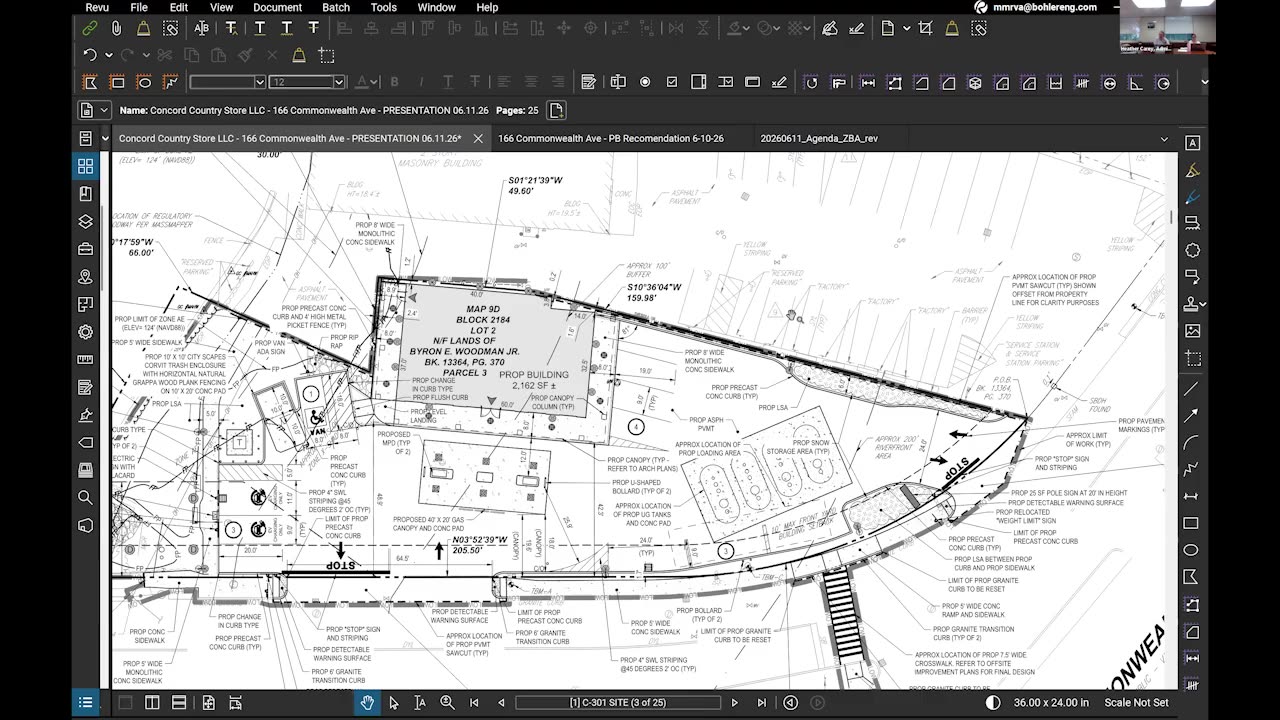Go to the next page
Image resolution: width=1280 pixels, height=720 pixels.
735,703
